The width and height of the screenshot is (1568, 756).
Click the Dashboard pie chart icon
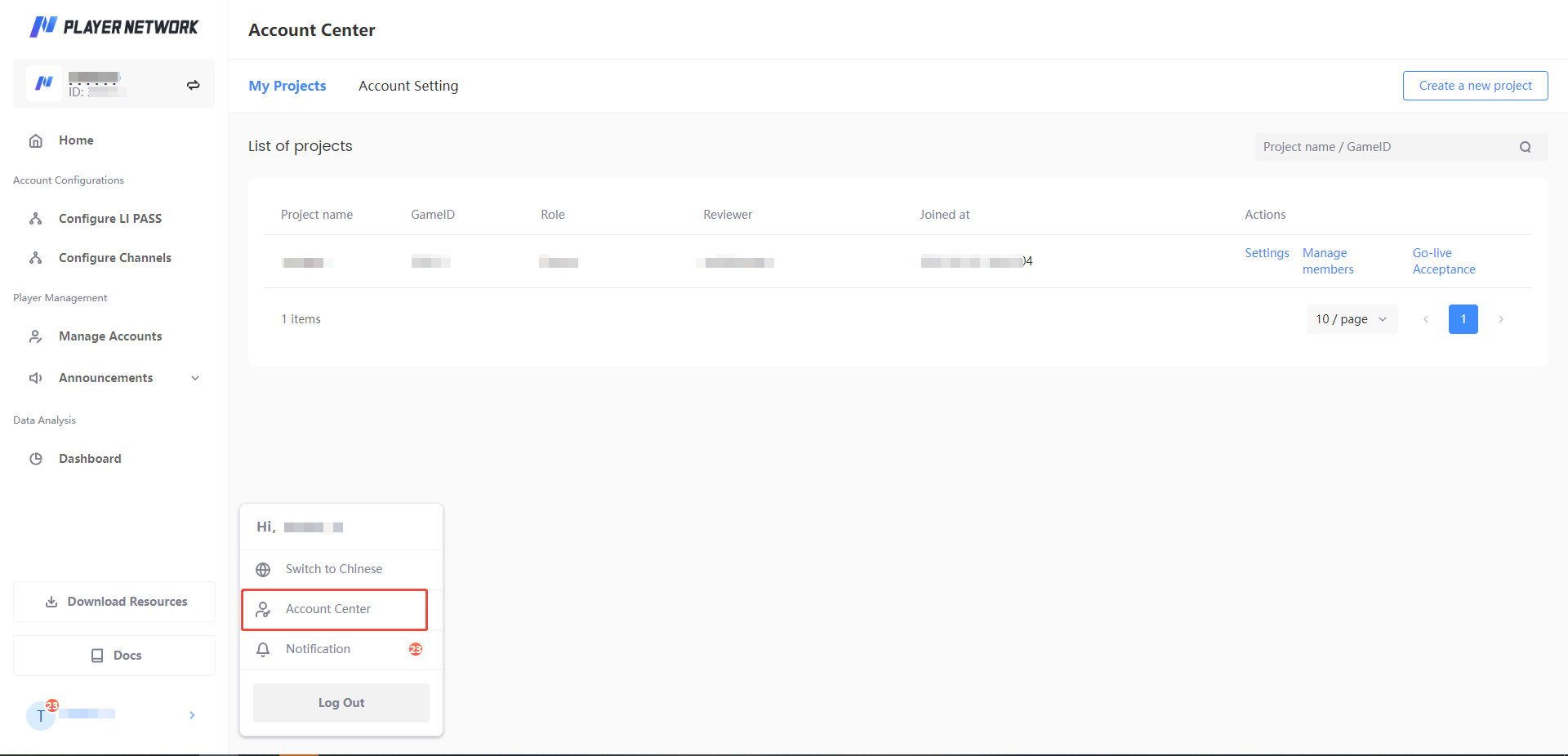coord(36,459)
